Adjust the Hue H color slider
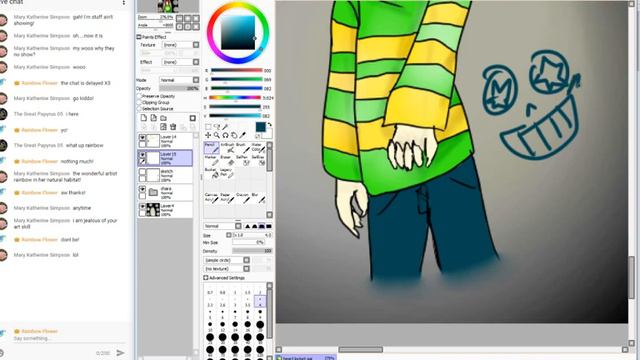The image size is (640, 360). [x=235, y=98]
